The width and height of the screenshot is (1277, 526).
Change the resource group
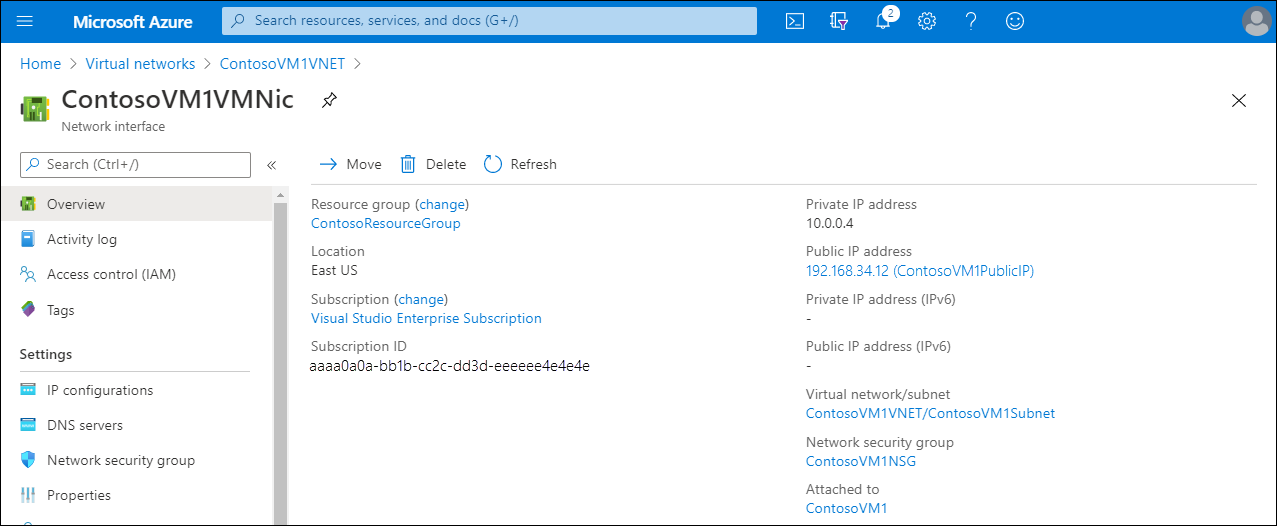(x=442, y=204)
